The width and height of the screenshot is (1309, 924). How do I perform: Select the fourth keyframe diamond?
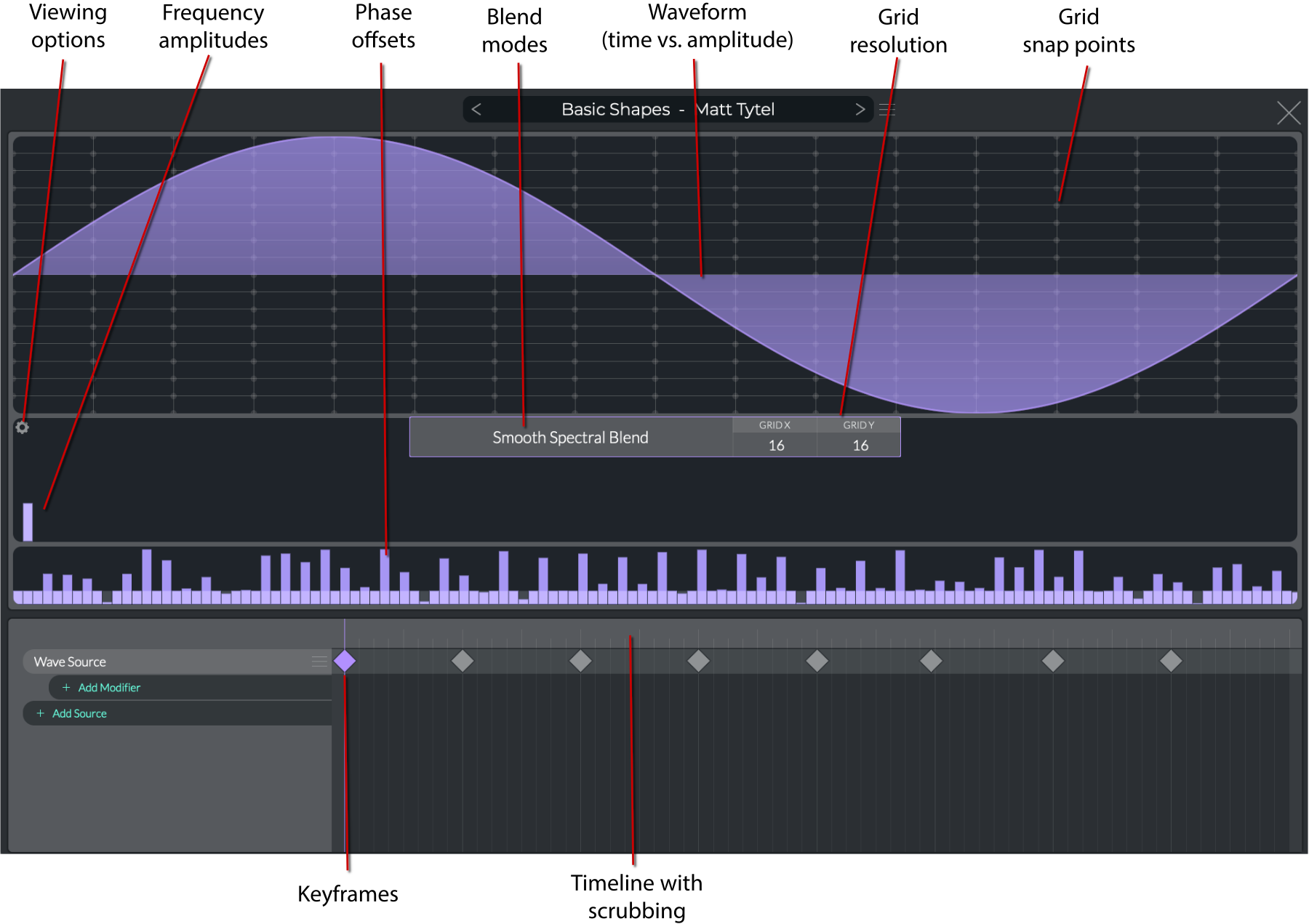click(x=699, y=661)
